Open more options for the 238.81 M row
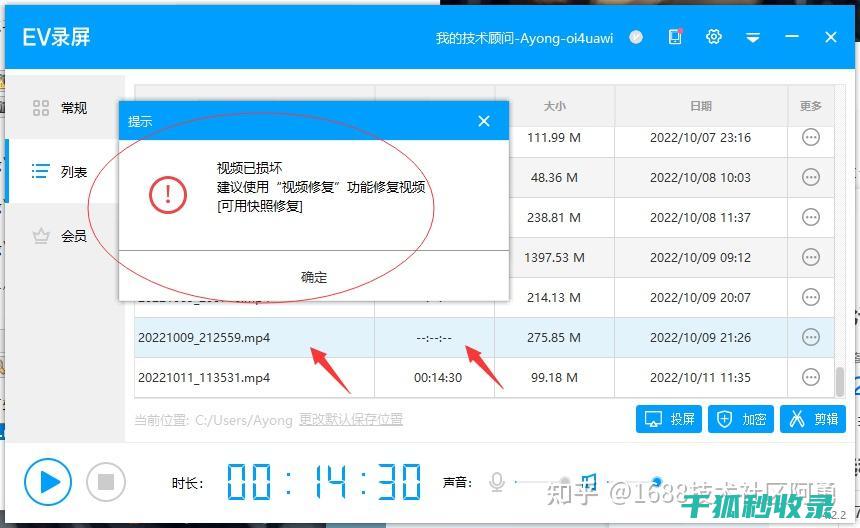This screenshot has width=860, height=528. [811, 217]
